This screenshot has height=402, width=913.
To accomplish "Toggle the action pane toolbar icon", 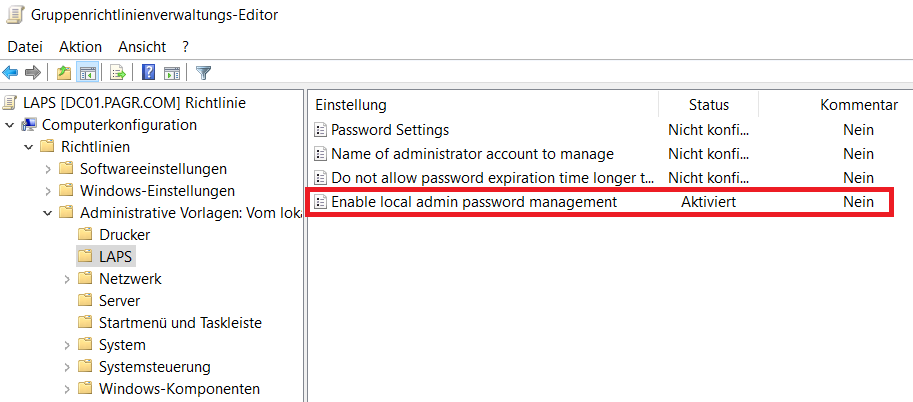I will click(171, 72).
